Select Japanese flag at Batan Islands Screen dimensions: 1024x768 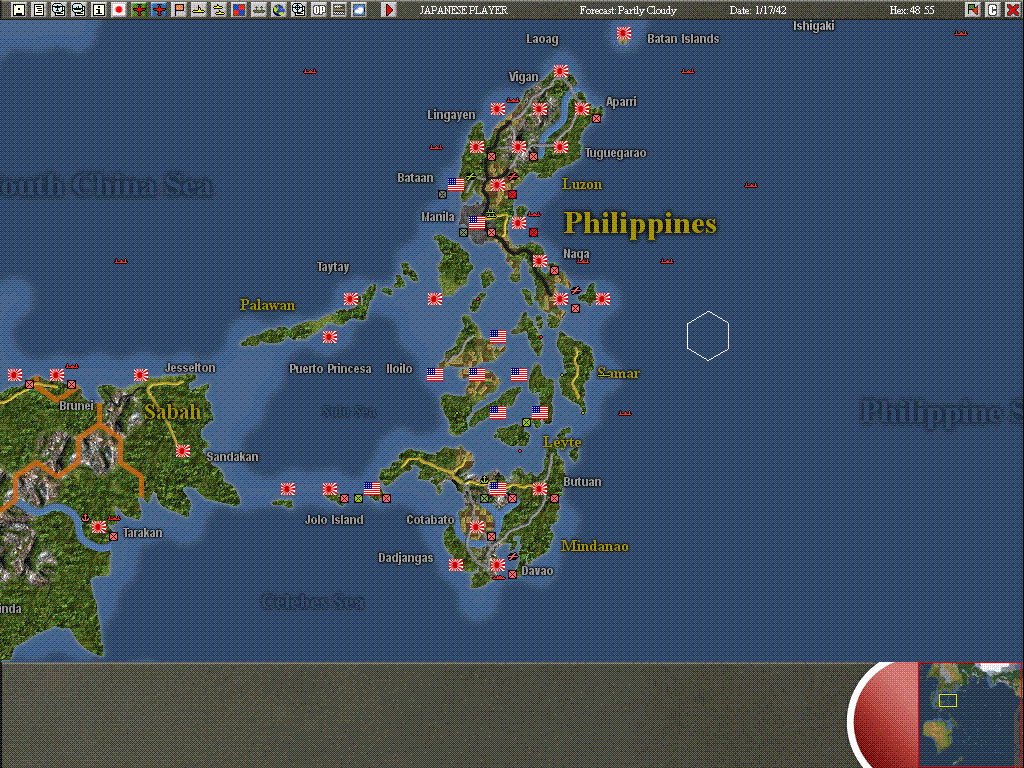click(624, 33)
